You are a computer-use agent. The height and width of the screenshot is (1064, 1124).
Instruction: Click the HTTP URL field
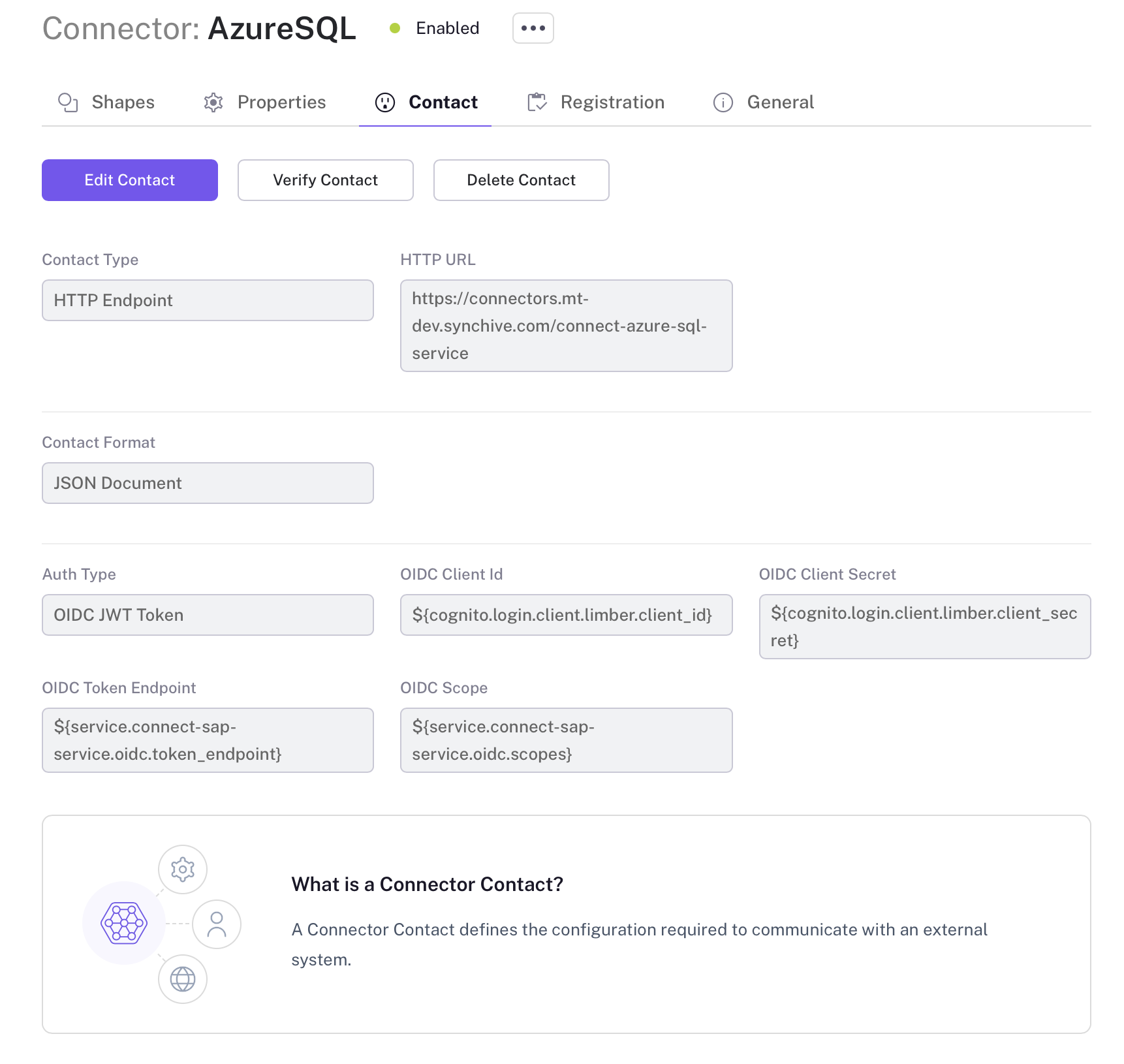tap(567, 326)
